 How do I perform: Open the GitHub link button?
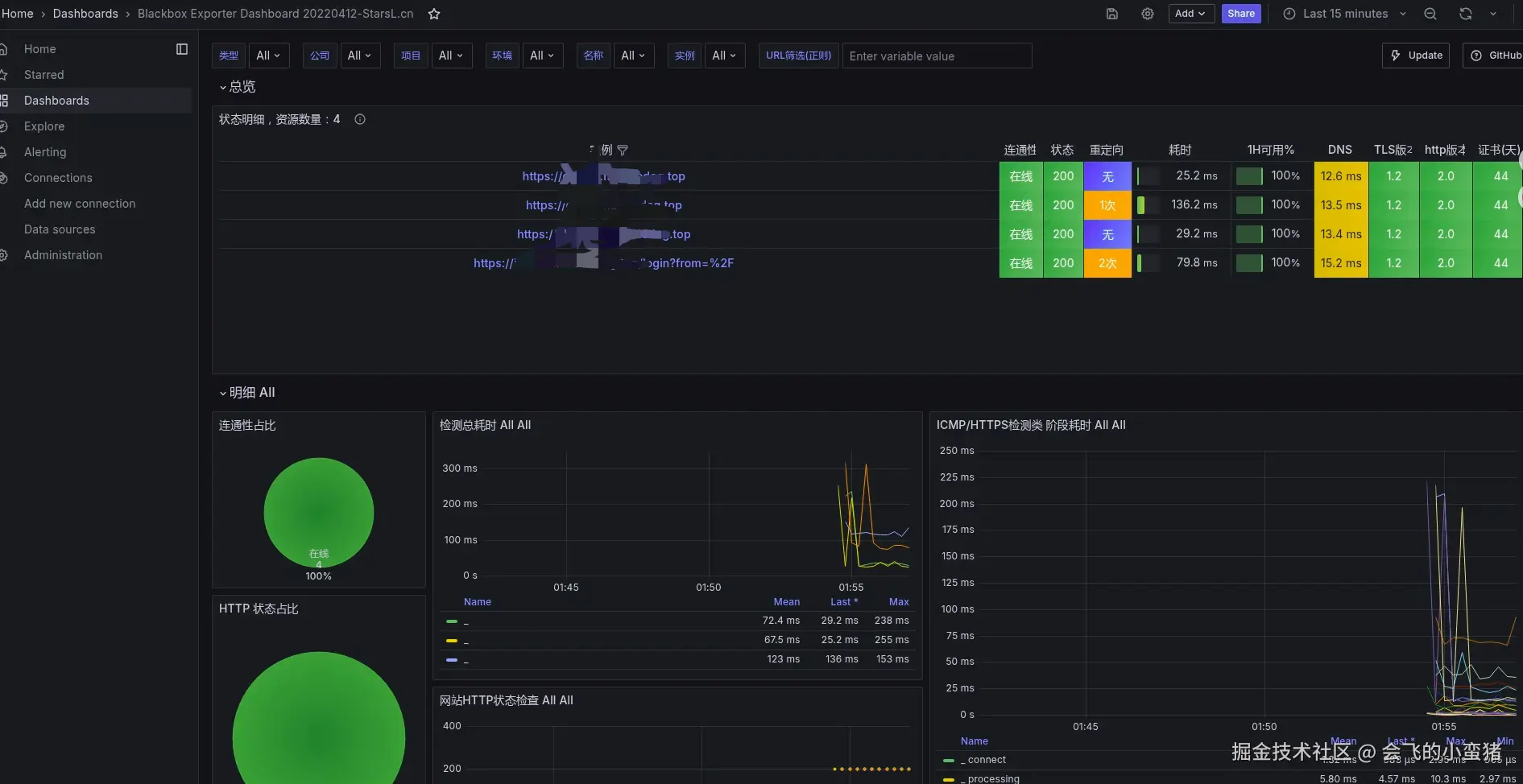pos(1493,56)
